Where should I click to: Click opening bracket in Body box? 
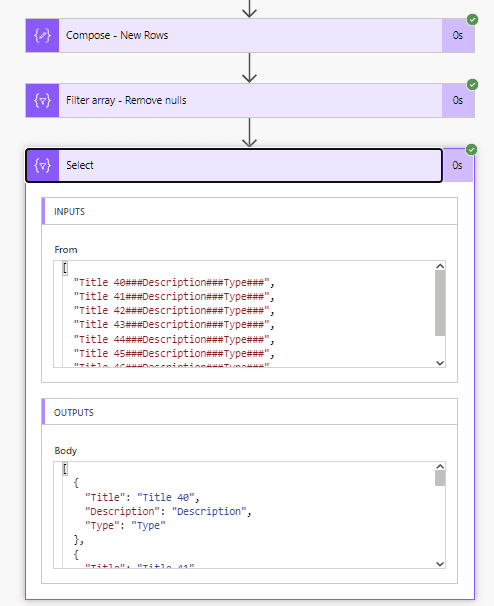pos(65,469)
